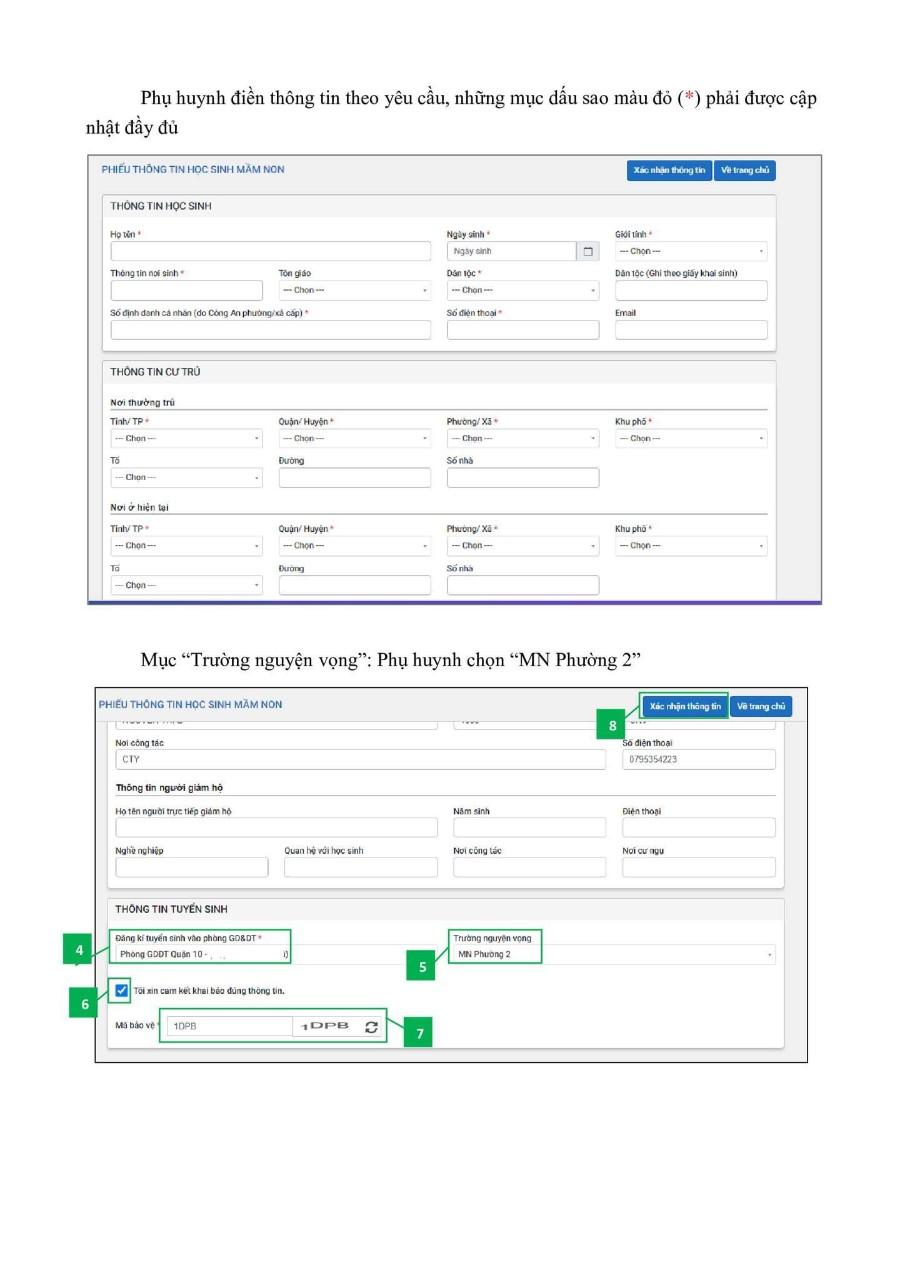
Task: Focus the Họ tên input field
Action: coord(271,251)
